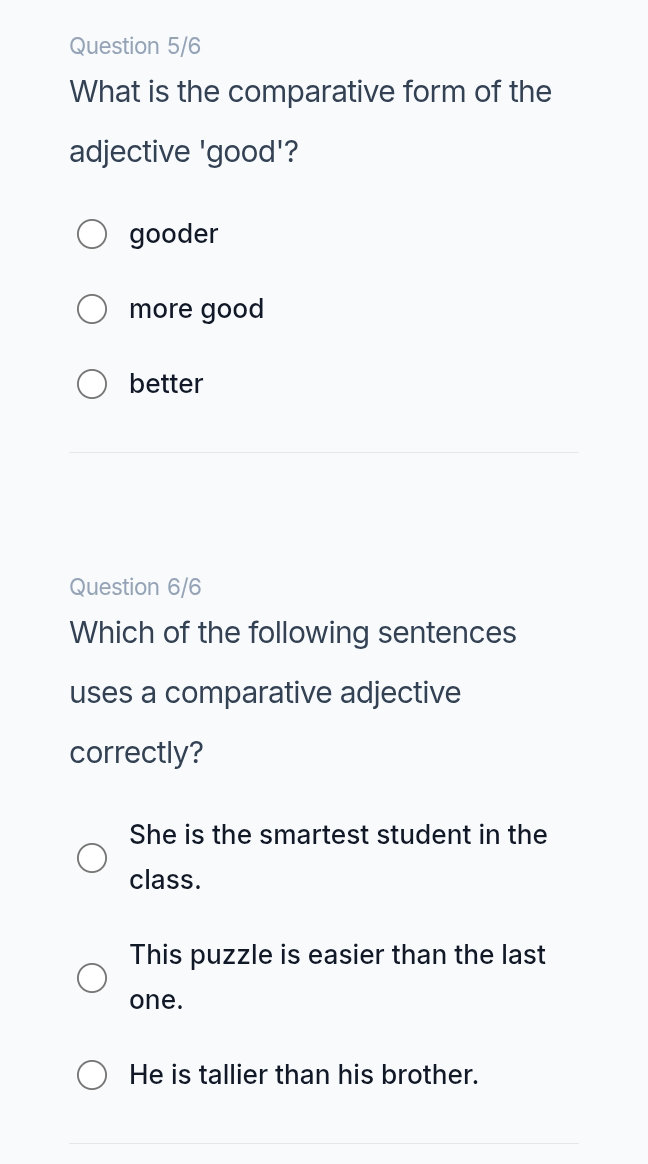Click the 'more good' answer label text

pyautogui.click(x=196, y=309)
